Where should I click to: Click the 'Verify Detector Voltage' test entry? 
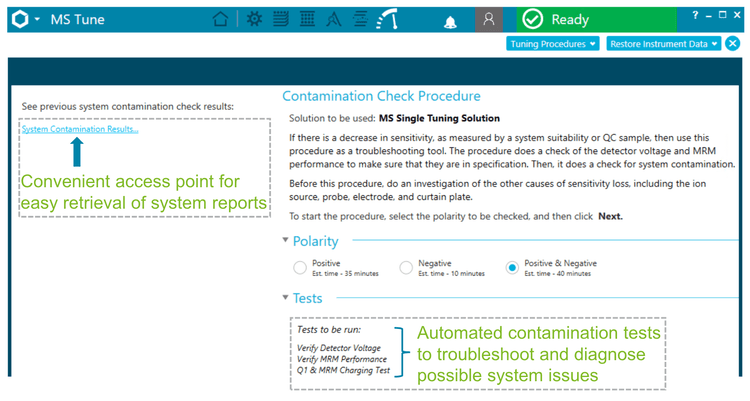coord(339,348)
